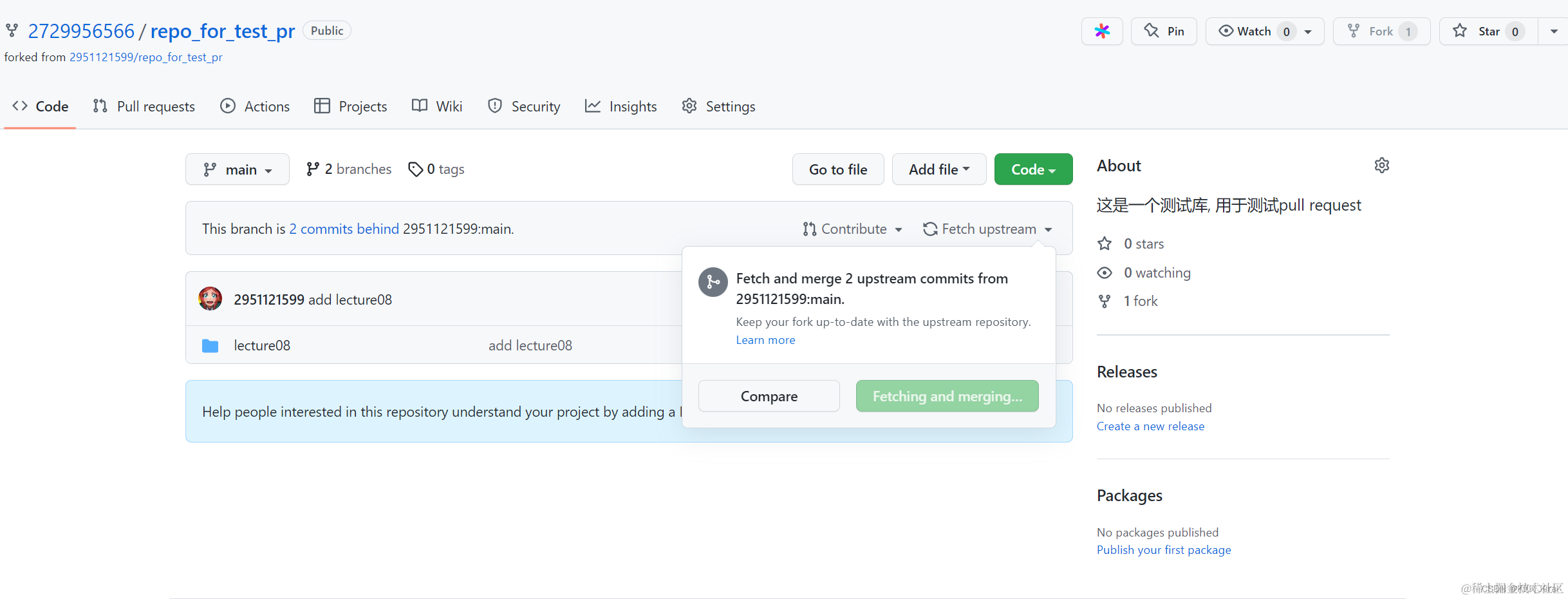Click the Insights graph icon
The width and height of the screenshot is (1568, 599).
click(x=593, y=106)
